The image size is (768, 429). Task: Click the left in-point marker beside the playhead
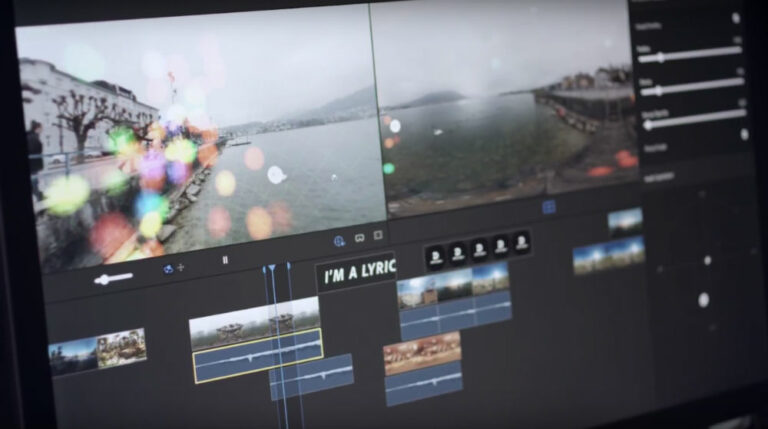[264, 270]
